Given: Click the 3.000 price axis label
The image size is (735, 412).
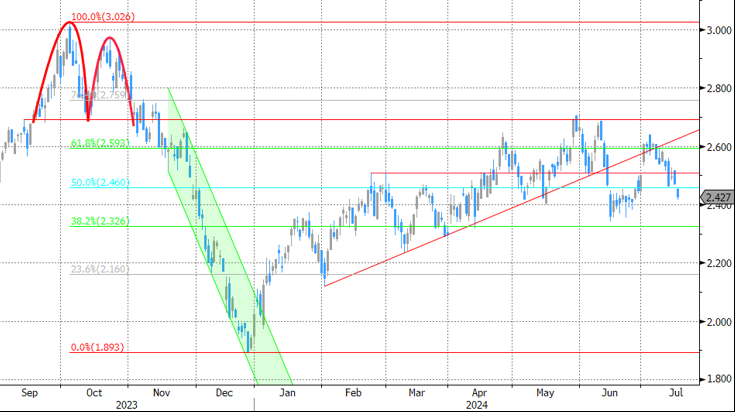Looking at the screenshot, I should click(718, 30).
